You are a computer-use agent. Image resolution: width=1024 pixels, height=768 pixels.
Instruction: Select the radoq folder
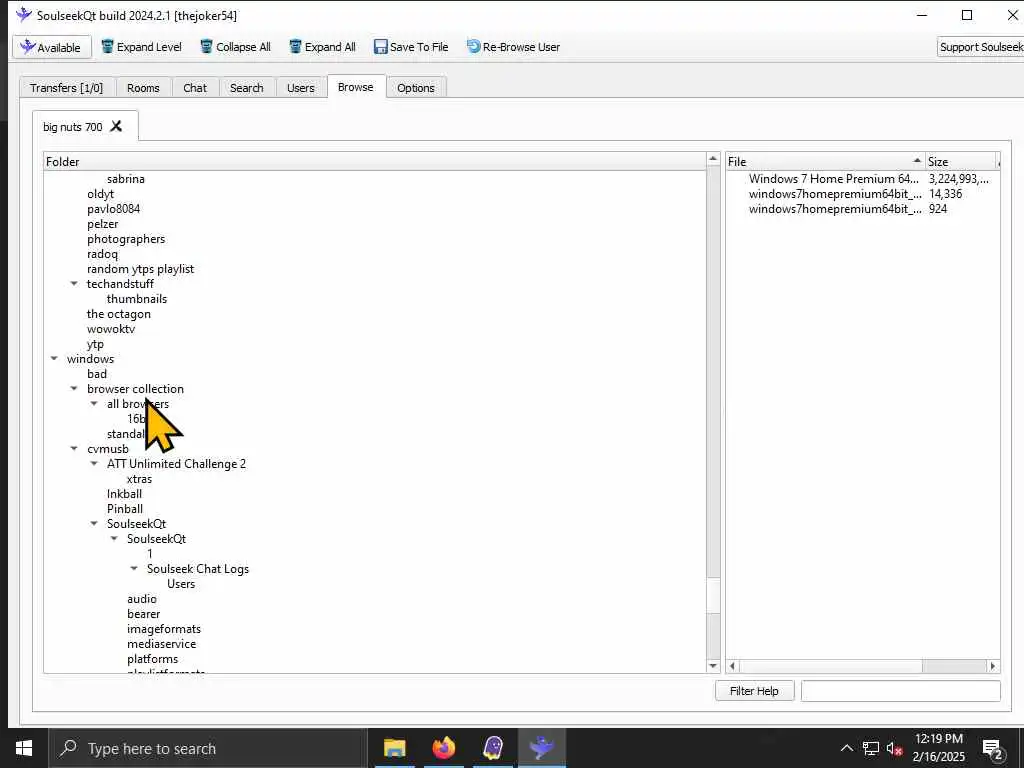pyautogui.click(x=103, y=254)
